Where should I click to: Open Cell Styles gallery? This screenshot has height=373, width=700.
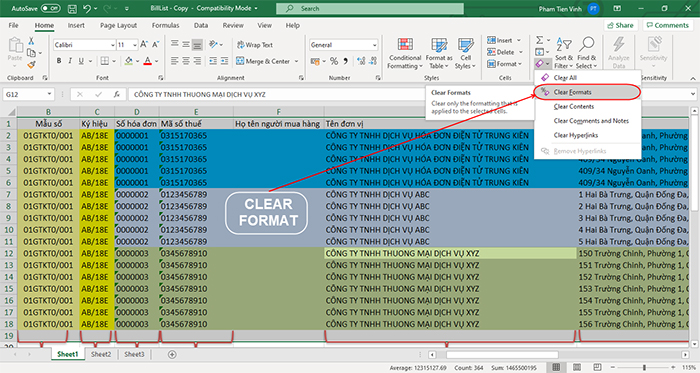(x=465, y=53)
